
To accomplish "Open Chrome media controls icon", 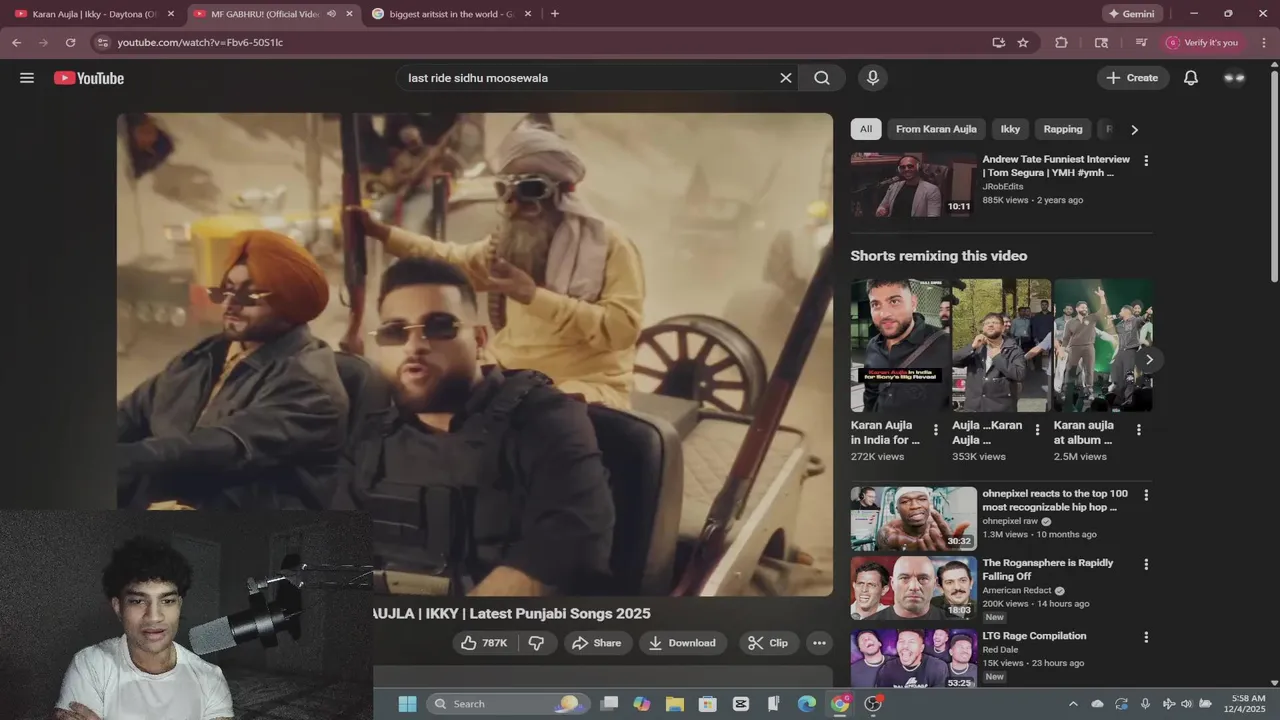I will [x=1141, y=42].
